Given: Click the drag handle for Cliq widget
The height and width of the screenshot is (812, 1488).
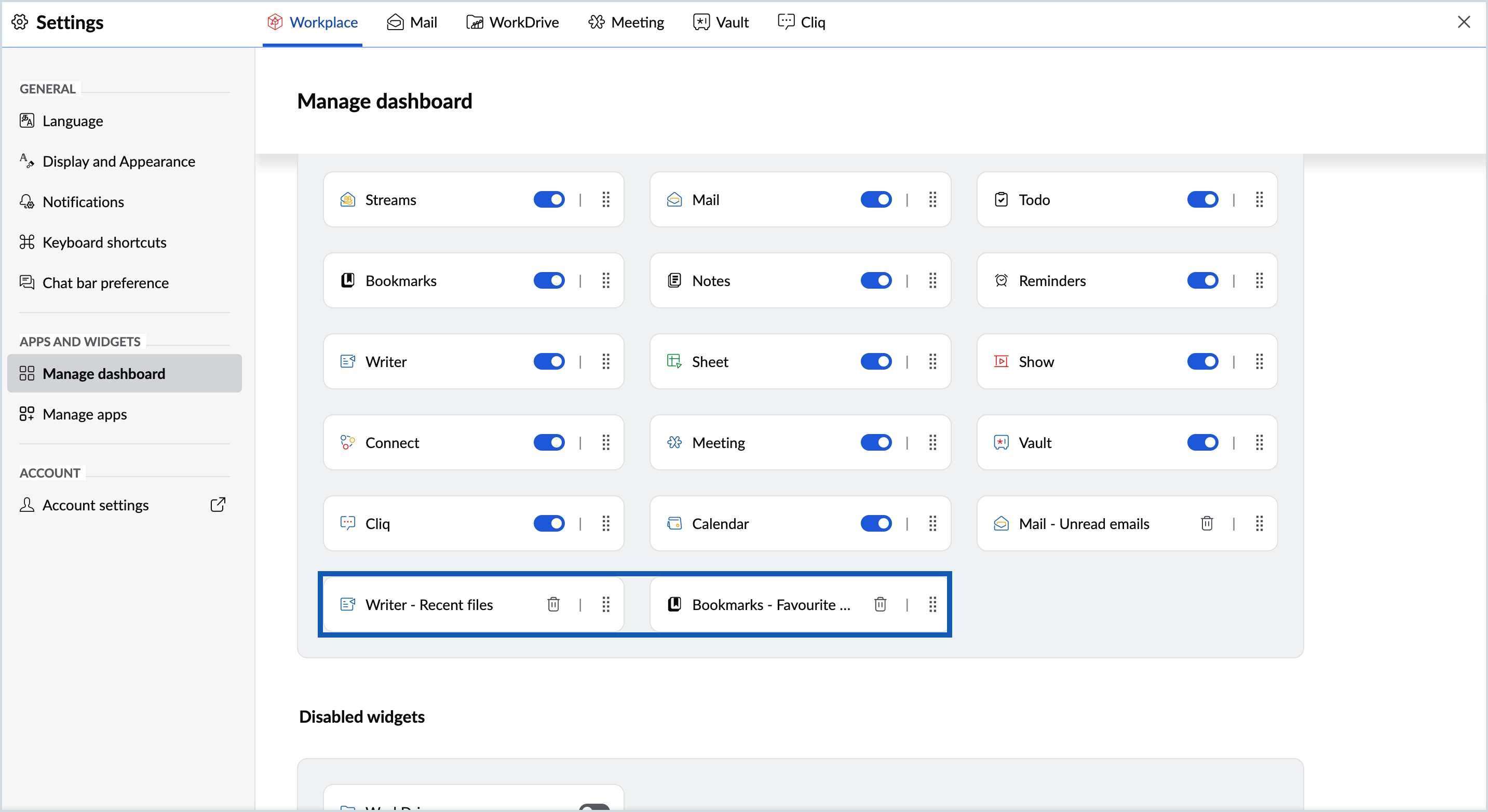Looking at the screenshot, I should point(606,523).
